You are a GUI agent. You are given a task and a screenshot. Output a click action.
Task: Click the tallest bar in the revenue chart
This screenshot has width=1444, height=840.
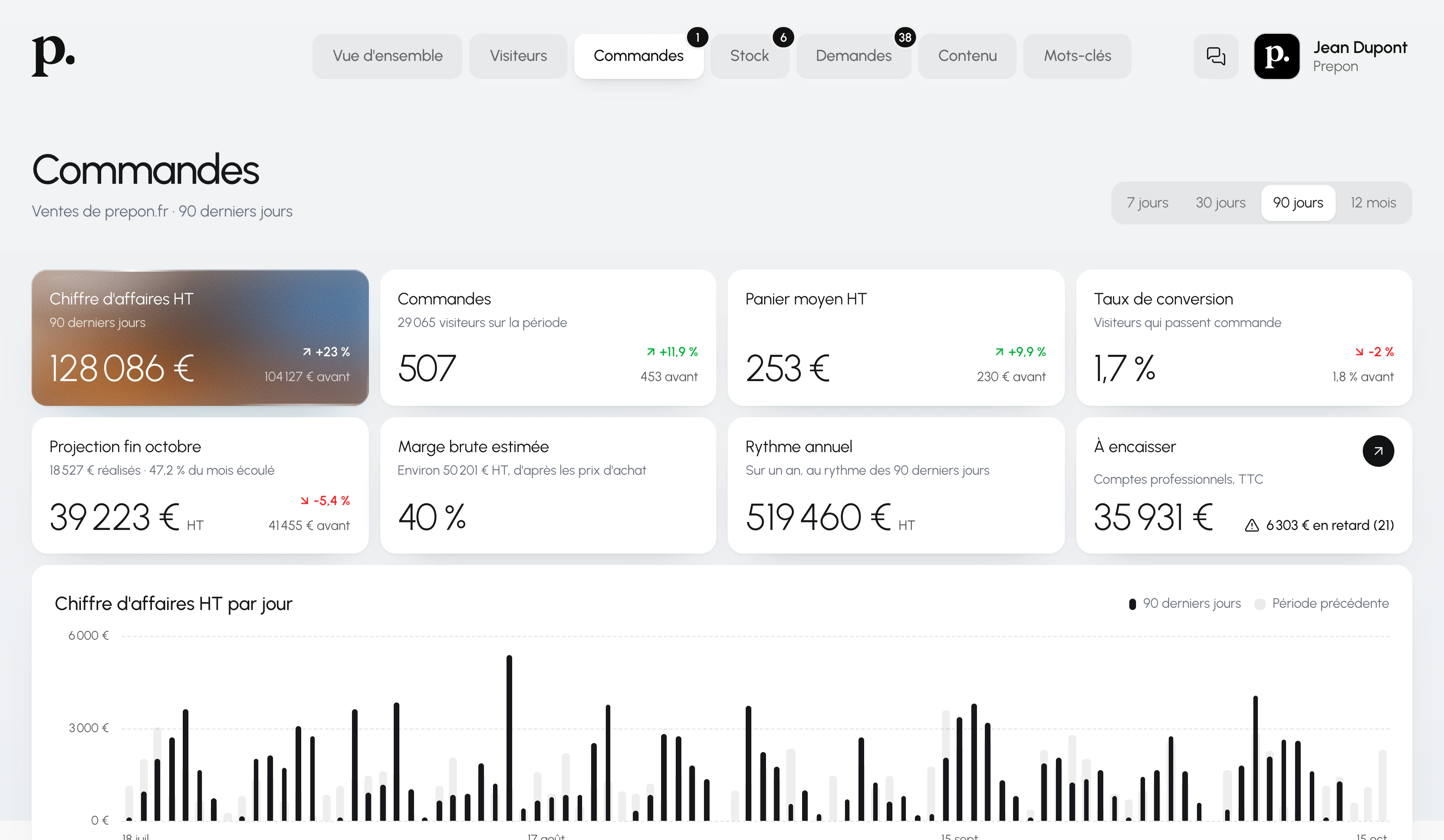click(x=509, y=738)
